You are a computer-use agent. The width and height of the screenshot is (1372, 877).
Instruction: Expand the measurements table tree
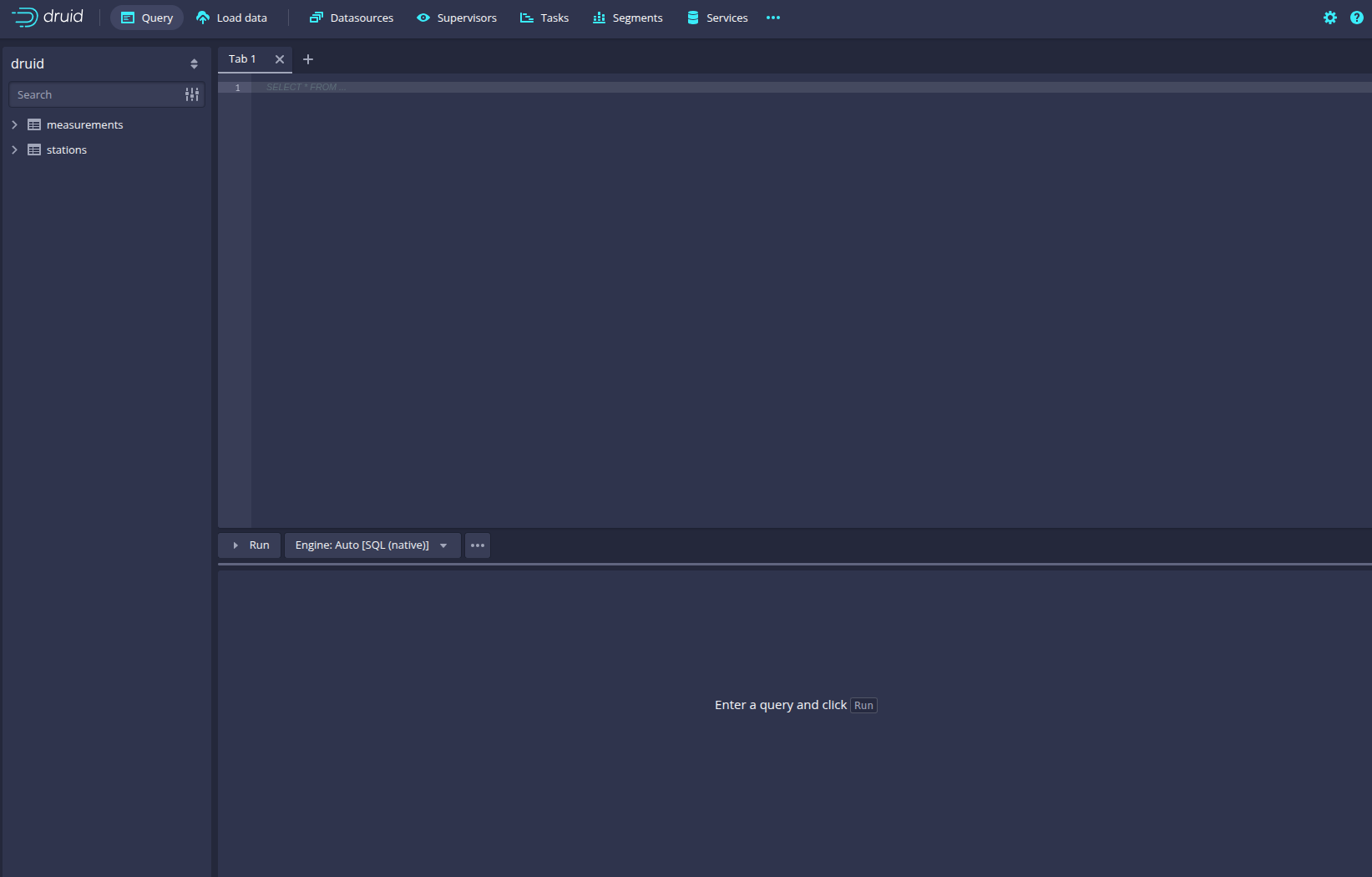coord(14,125)
